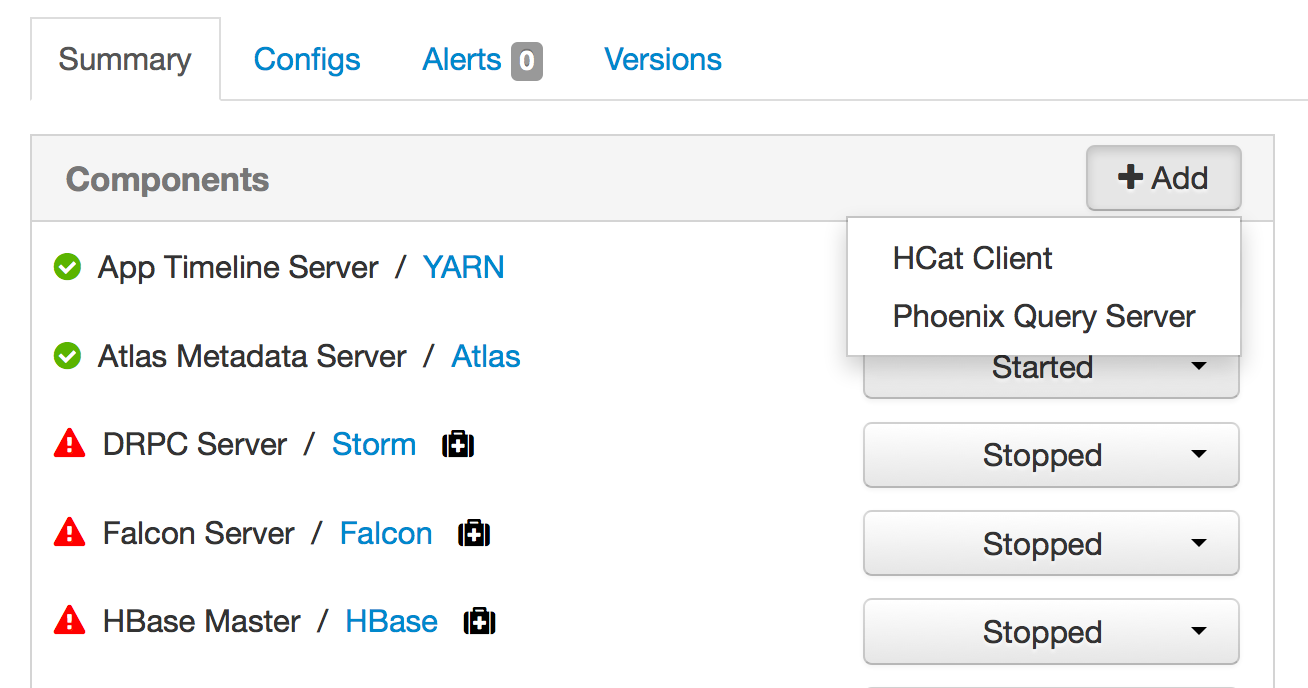Click red alert icon beside HBase Master
The height and width of the screenshot is (688, 1308).
68,620
